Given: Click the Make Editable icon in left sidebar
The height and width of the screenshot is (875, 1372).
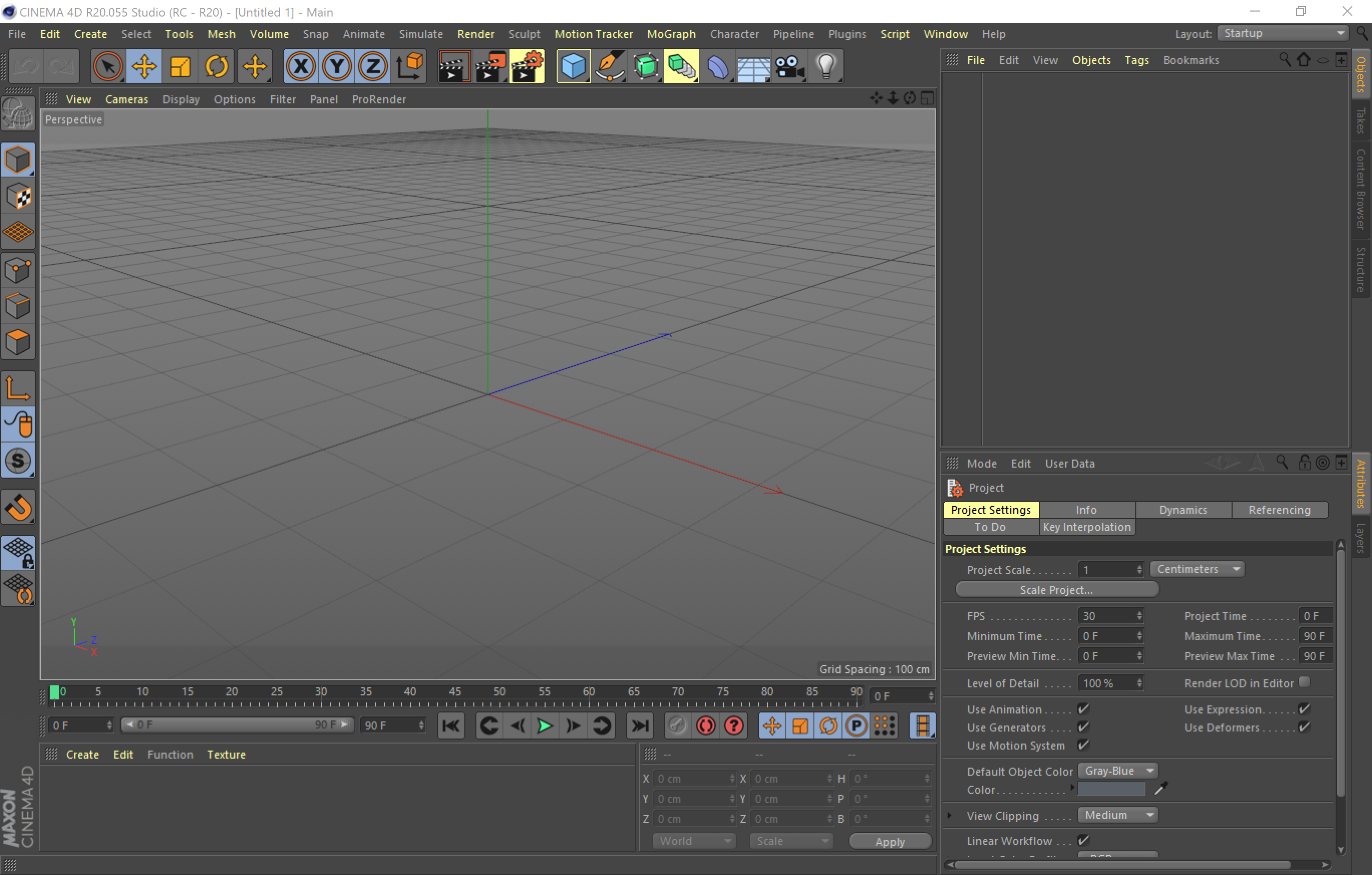Looking at the screenshot, I should [18, 114].
